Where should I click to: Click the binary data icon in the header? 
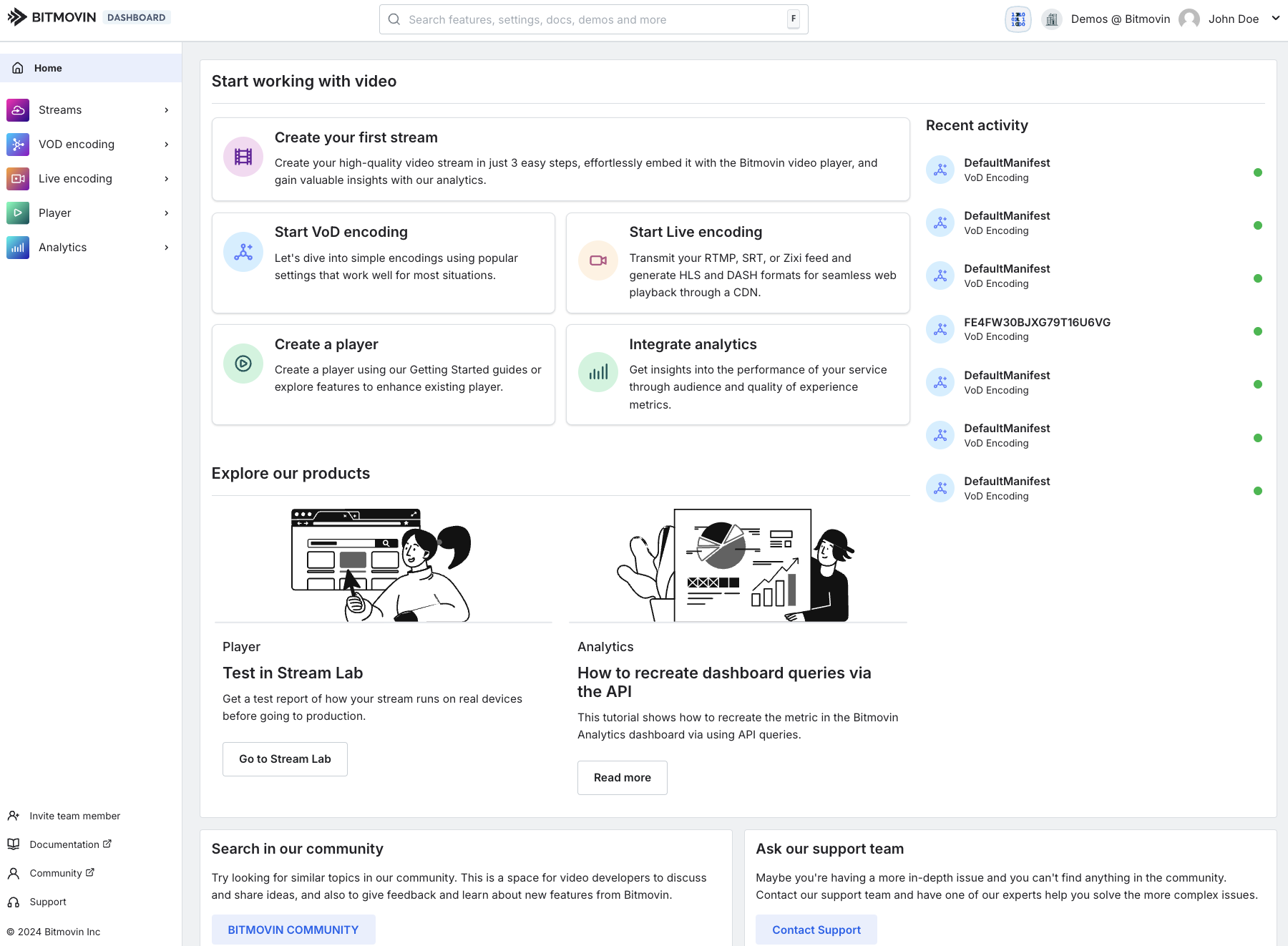pyautogui.click(x=1018, y=19)
